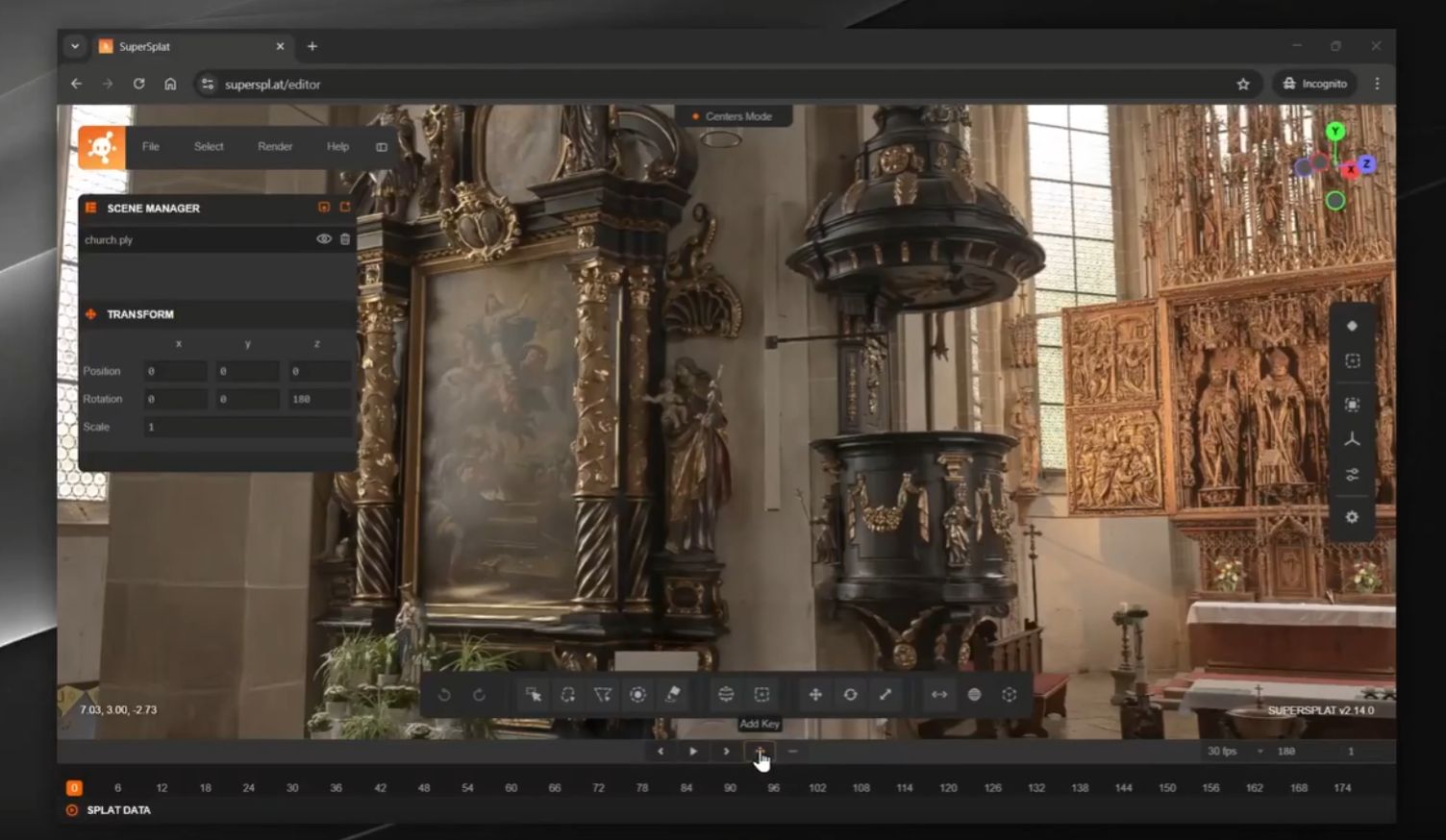Pick the brush selection tool
Image resolution: width=1446 pixels, height=840 pixels.
click(x=637, y=694)
